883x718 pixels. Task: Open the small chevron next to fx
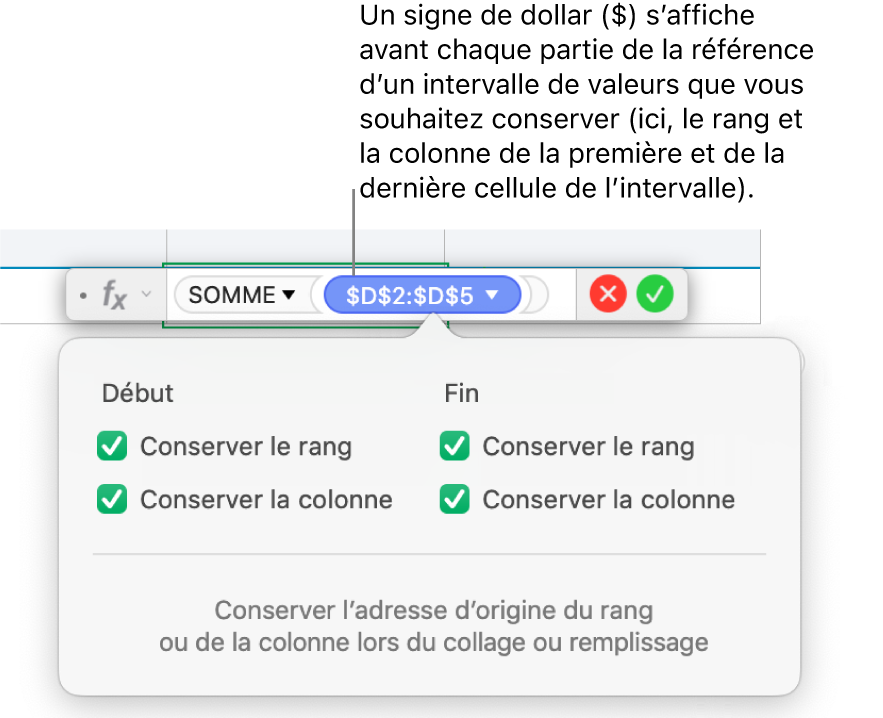click(x=147, y=295)
